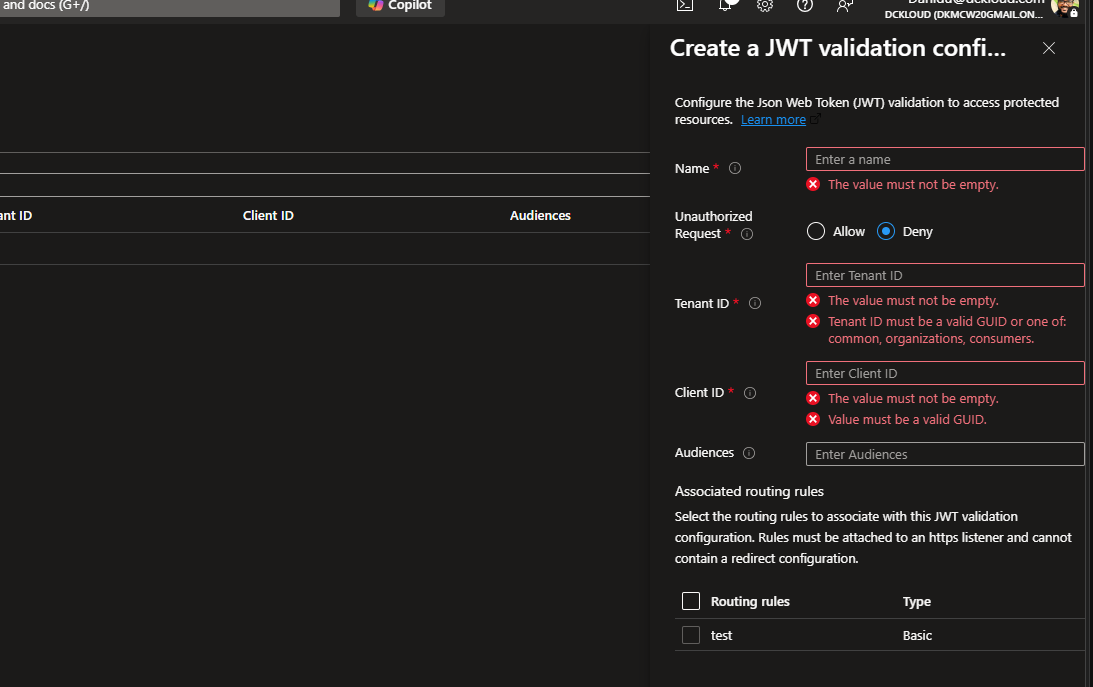Click the info icon next to Audiences
Image resolution: width=1093 pixels, height=687 pixels.
point(749,453)
